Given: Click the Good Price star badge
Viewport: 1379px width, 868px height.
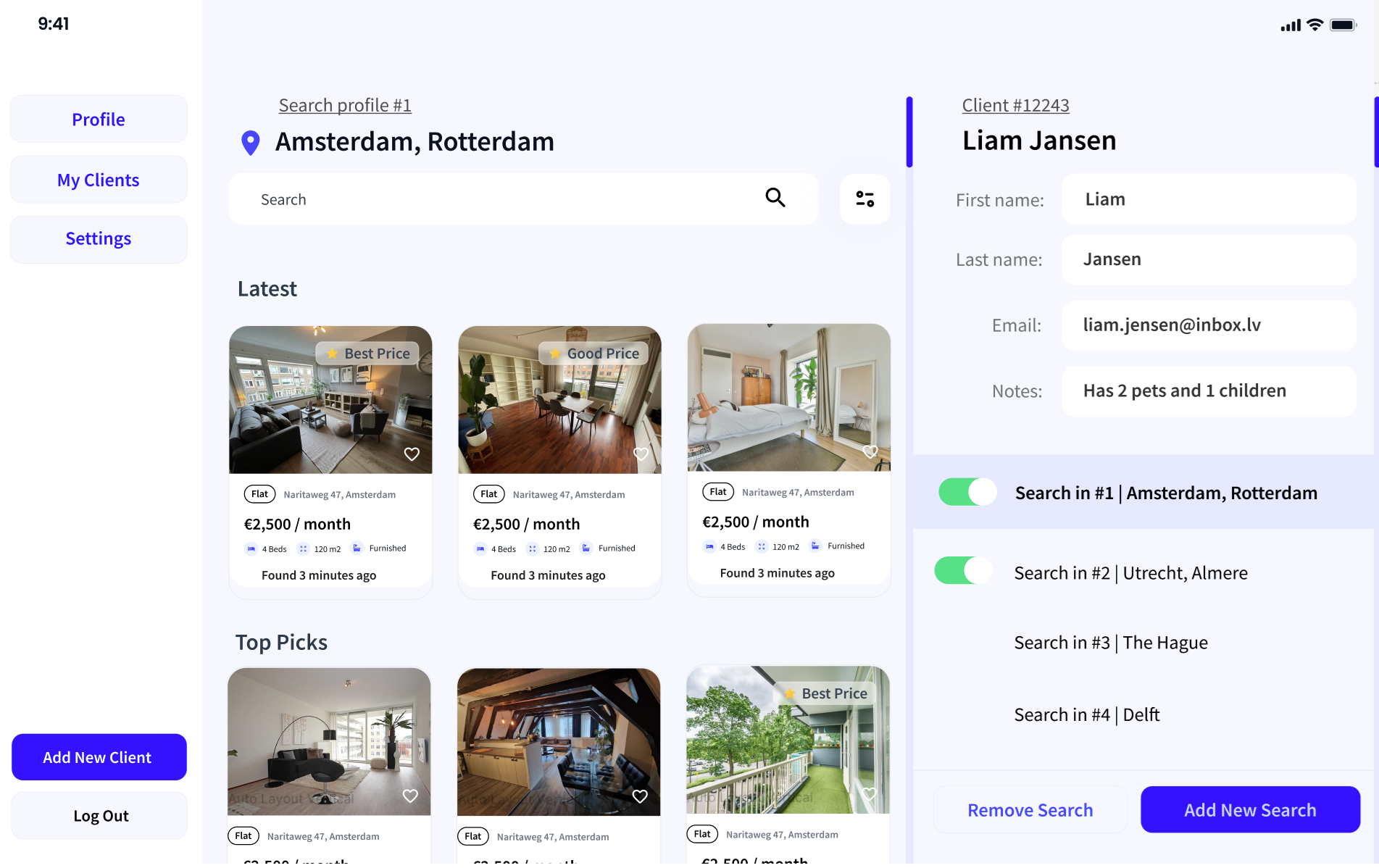Looking at the screenshot, I should coord(593,354).
